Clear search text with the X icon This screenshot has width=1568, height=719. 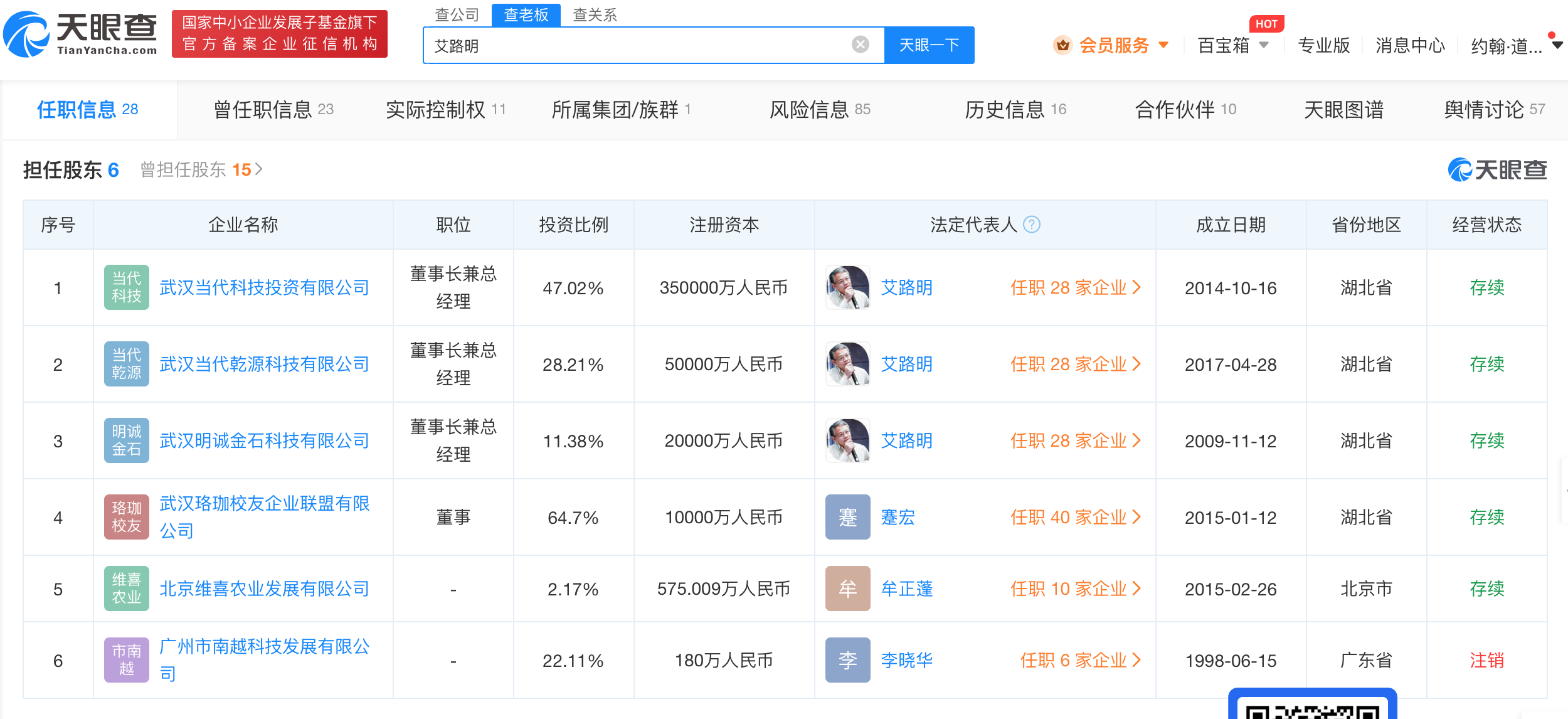(x=860, y=45)
